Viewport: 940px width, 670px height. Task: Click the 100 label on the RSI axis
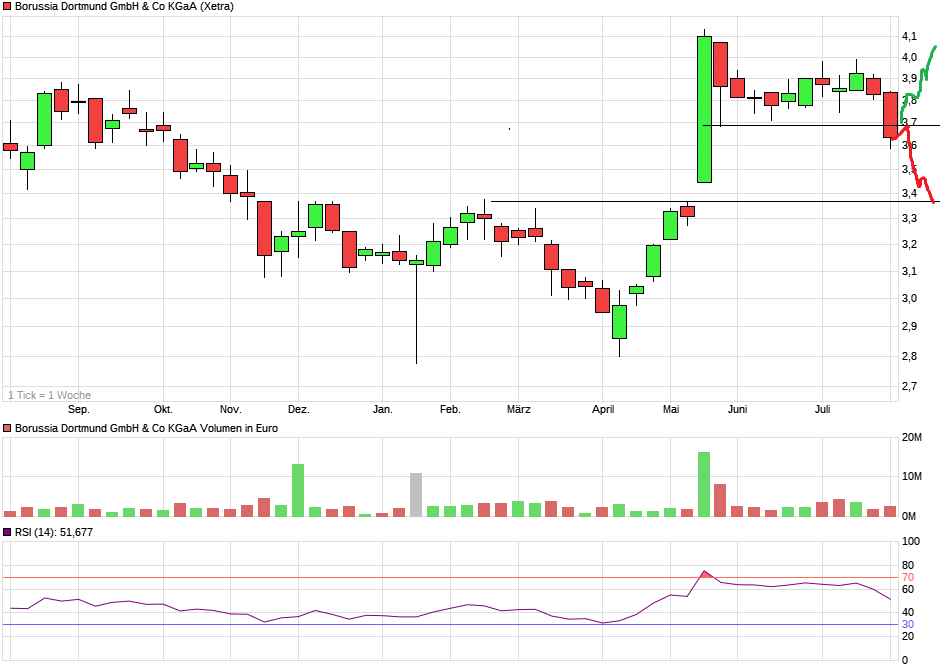(911, 542)
